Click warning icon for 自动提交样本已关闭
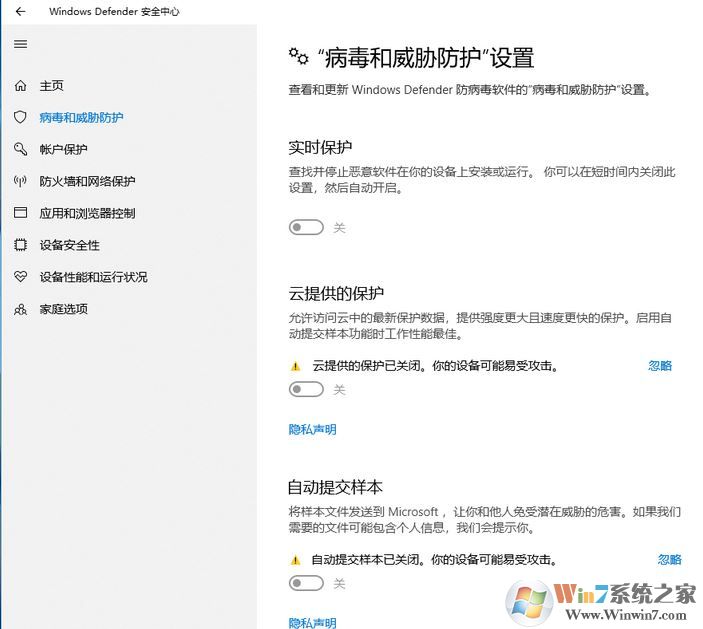 295,560
